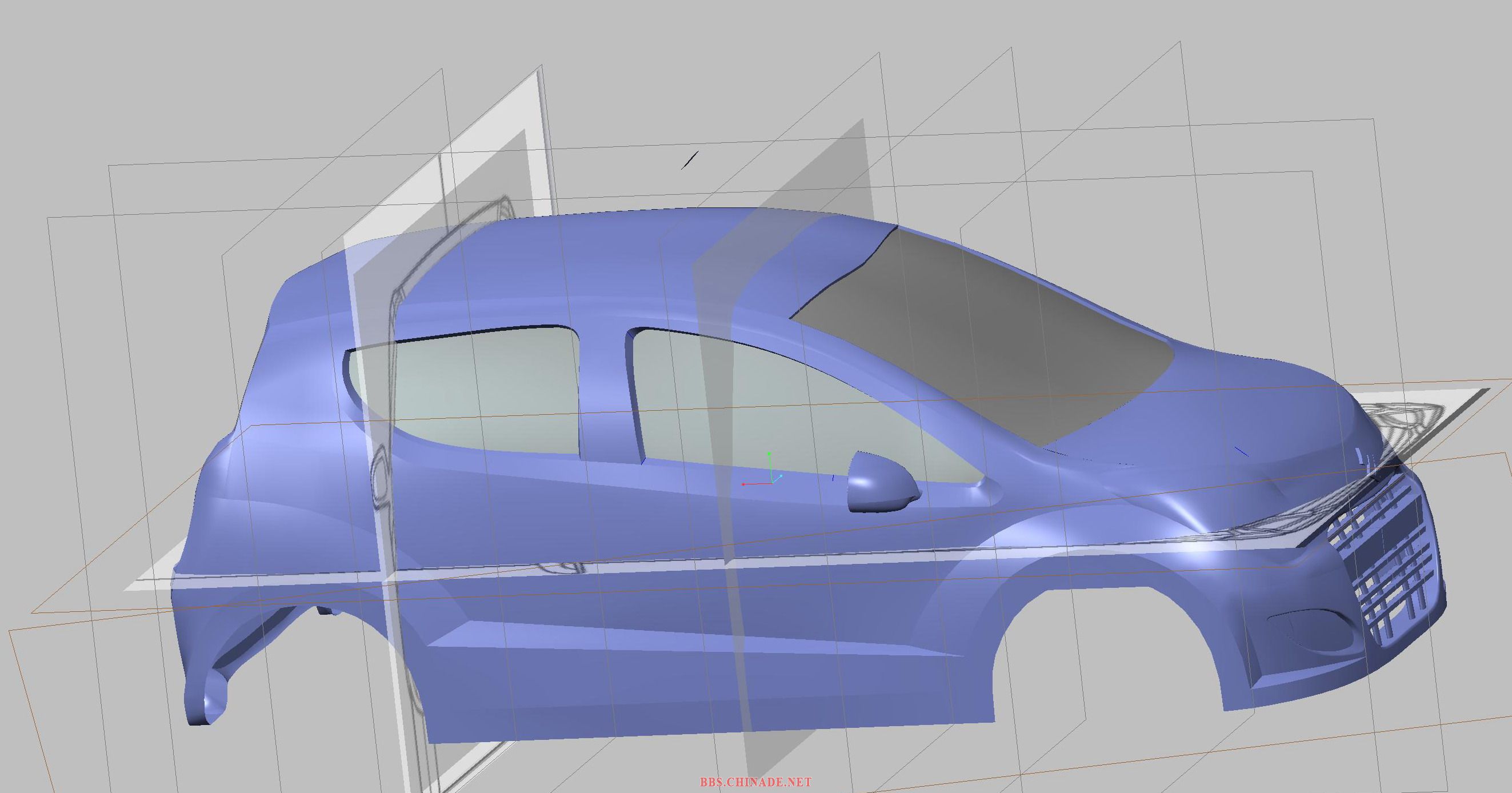
Task: Click the coordinate axis triad origin
Action: tap(771, 483)
